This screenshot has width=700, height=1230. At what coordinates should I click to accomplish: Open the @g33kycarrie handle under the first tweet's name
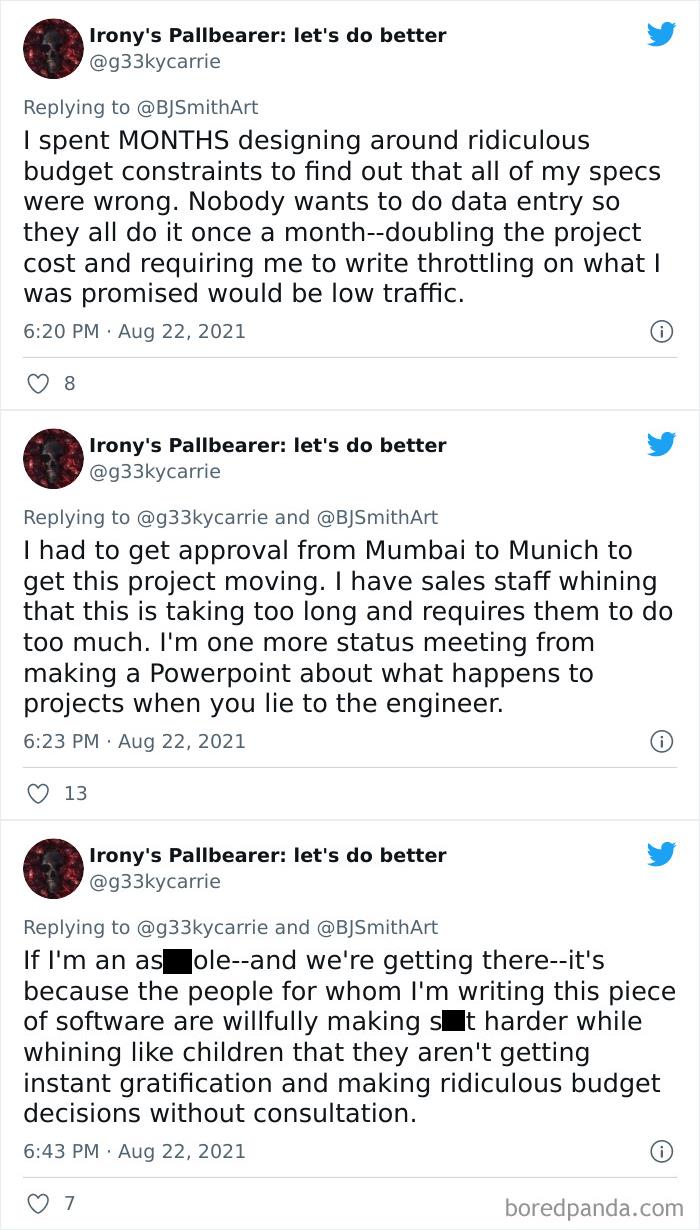click(155, 61)
